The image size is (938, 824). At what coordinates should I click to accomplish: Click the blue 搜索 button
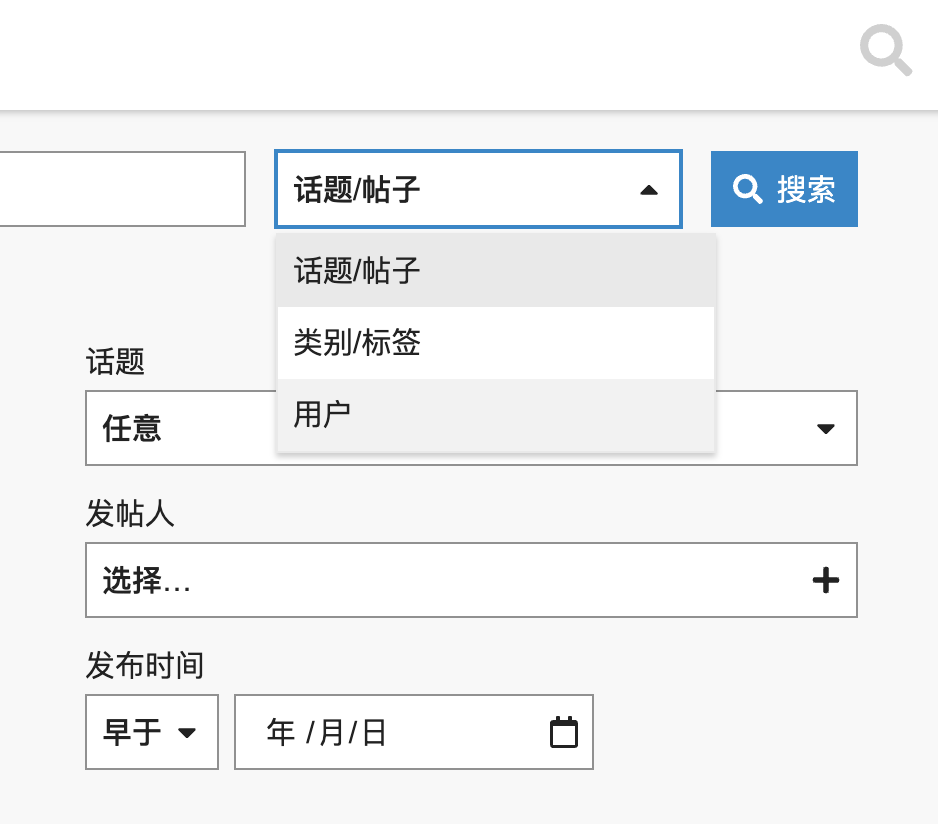point(784,189)
